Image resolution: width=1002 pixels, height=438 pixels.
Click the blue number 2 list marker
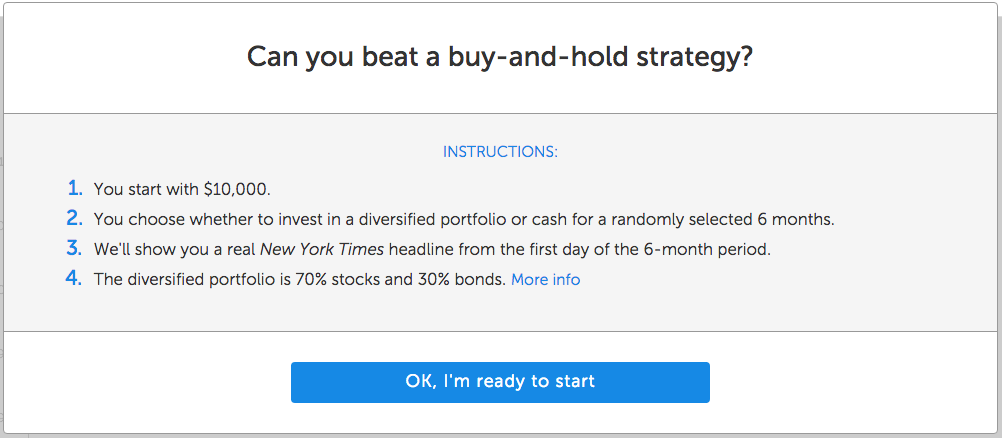coord(74,218)
